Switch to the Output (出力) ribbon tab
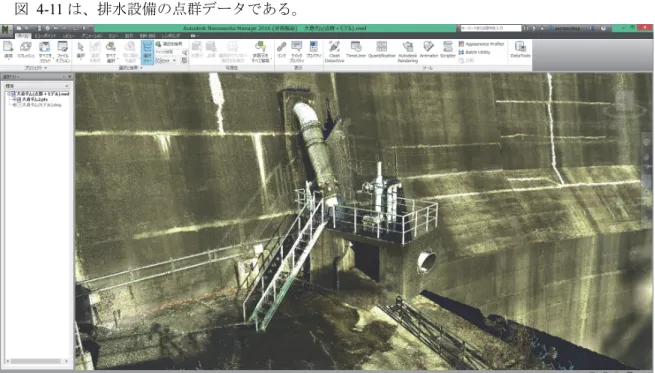This screenshot has width=655, height=373. (x=129, y=36)
